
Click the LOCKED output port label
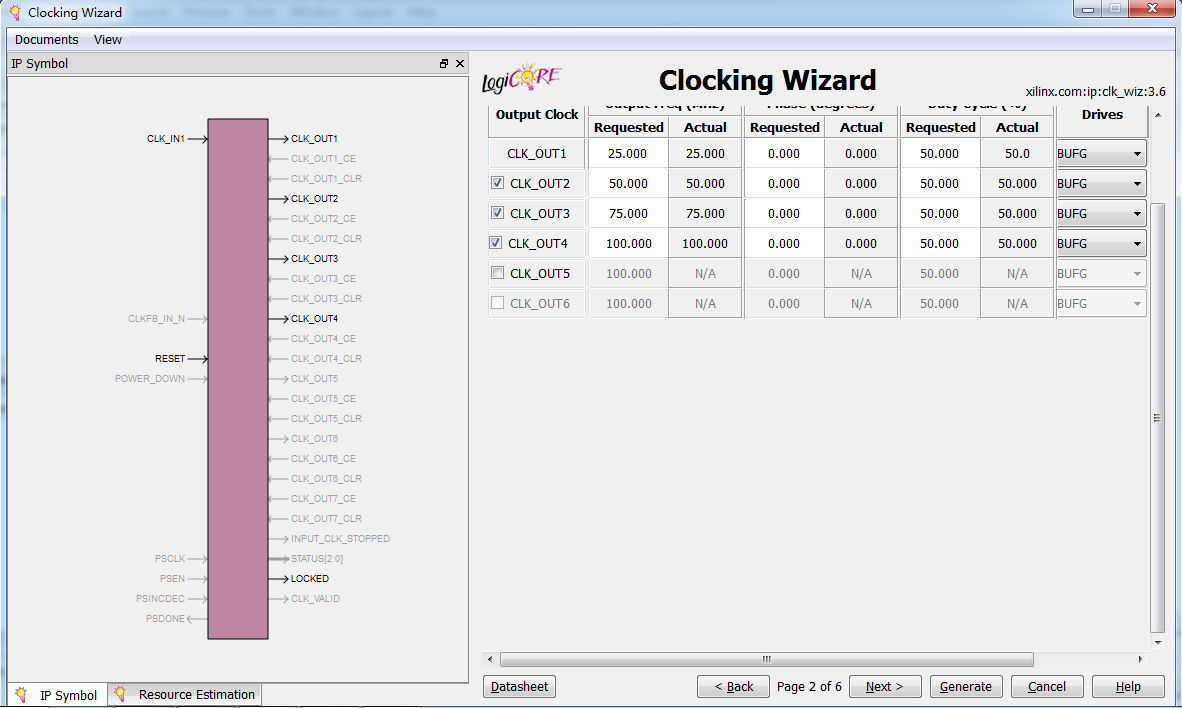(x=310, y=579)
